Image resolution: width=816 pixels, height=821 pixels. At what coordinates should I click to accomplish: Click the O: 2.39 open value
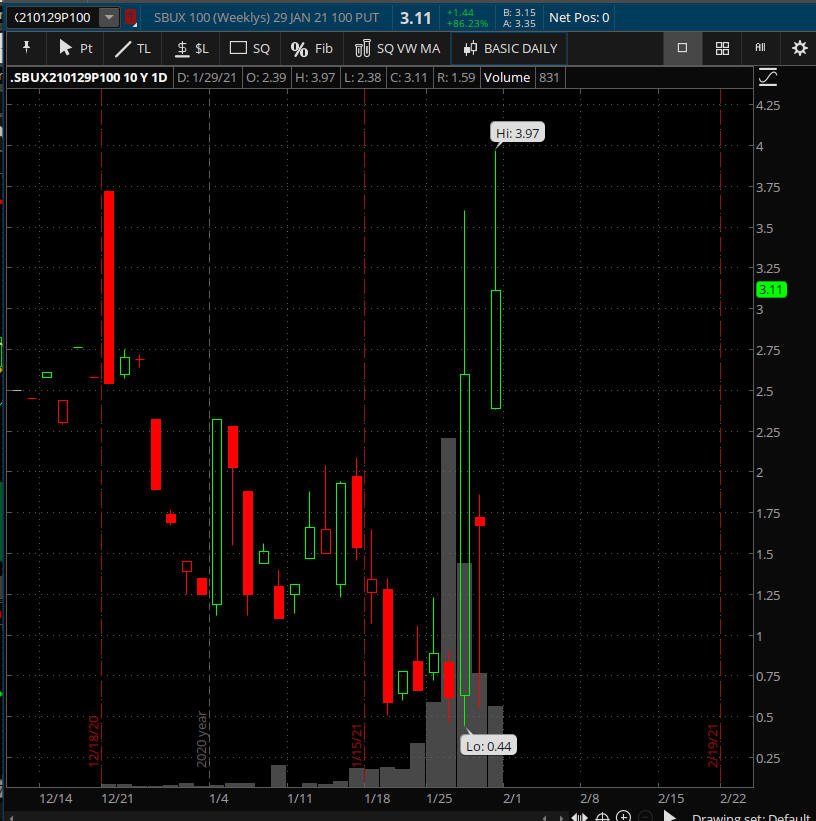tap(266, 77)
